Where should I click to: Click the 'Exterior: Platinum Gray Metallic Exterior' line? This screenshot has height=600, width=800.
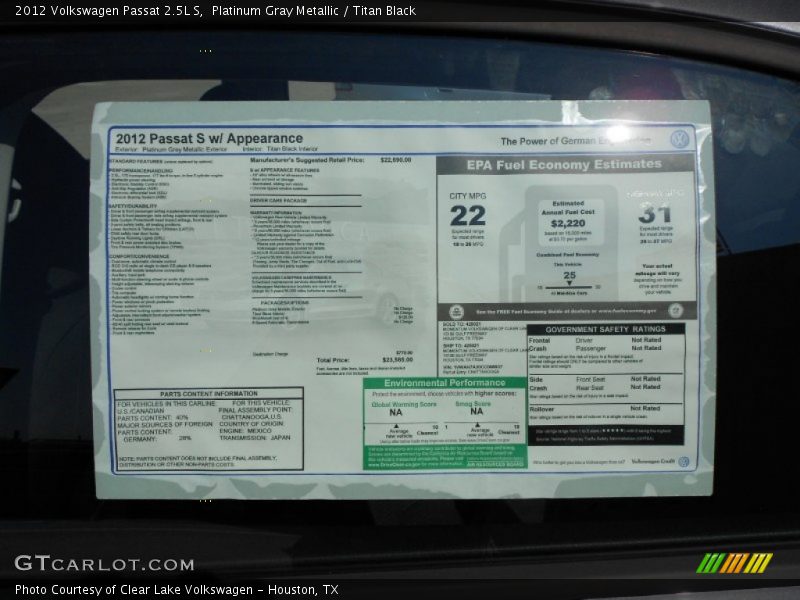coord(171,149)
